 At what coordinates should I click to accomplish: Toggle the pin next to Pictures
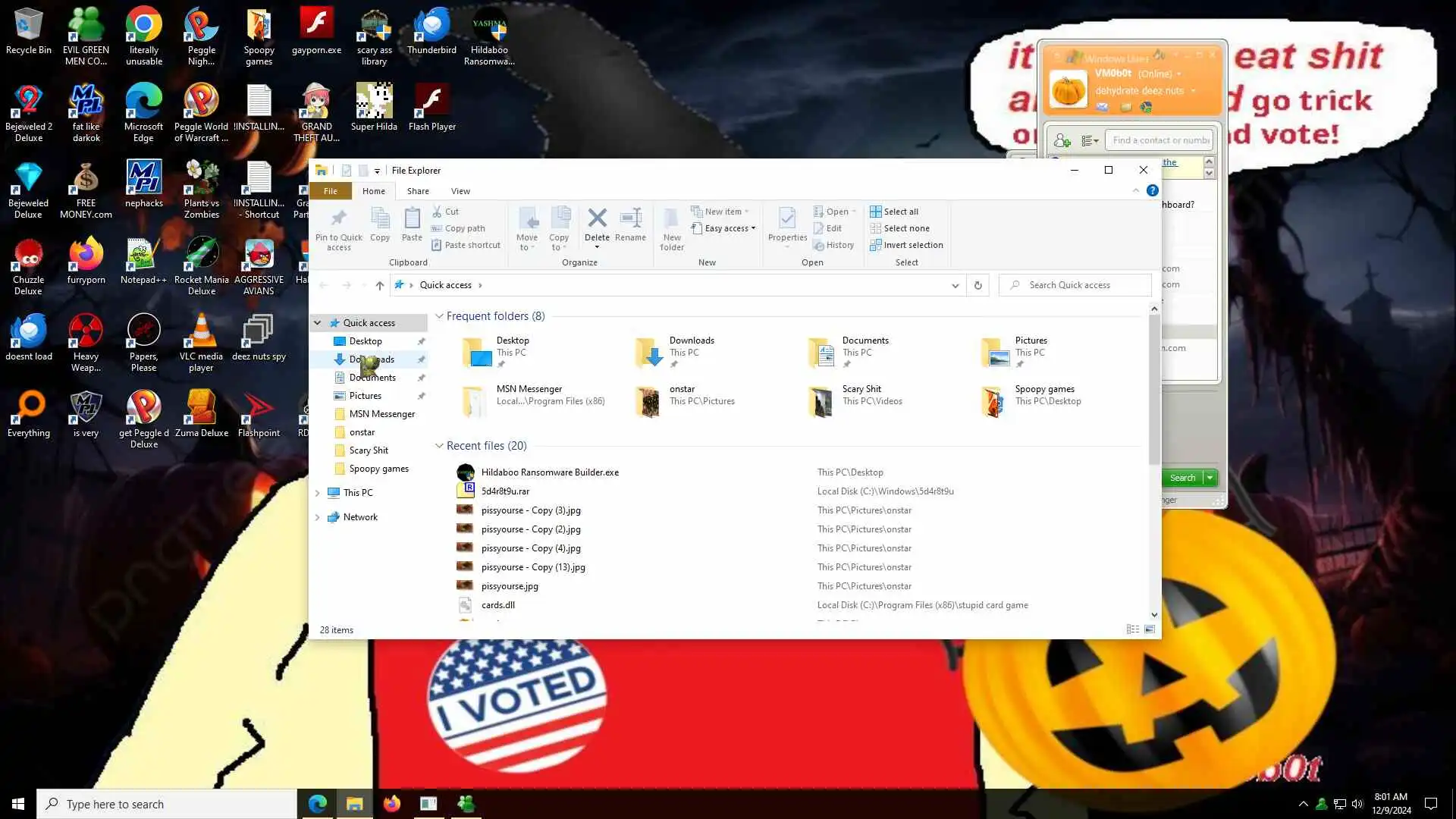pyautogui.click(x=421, y=396)
